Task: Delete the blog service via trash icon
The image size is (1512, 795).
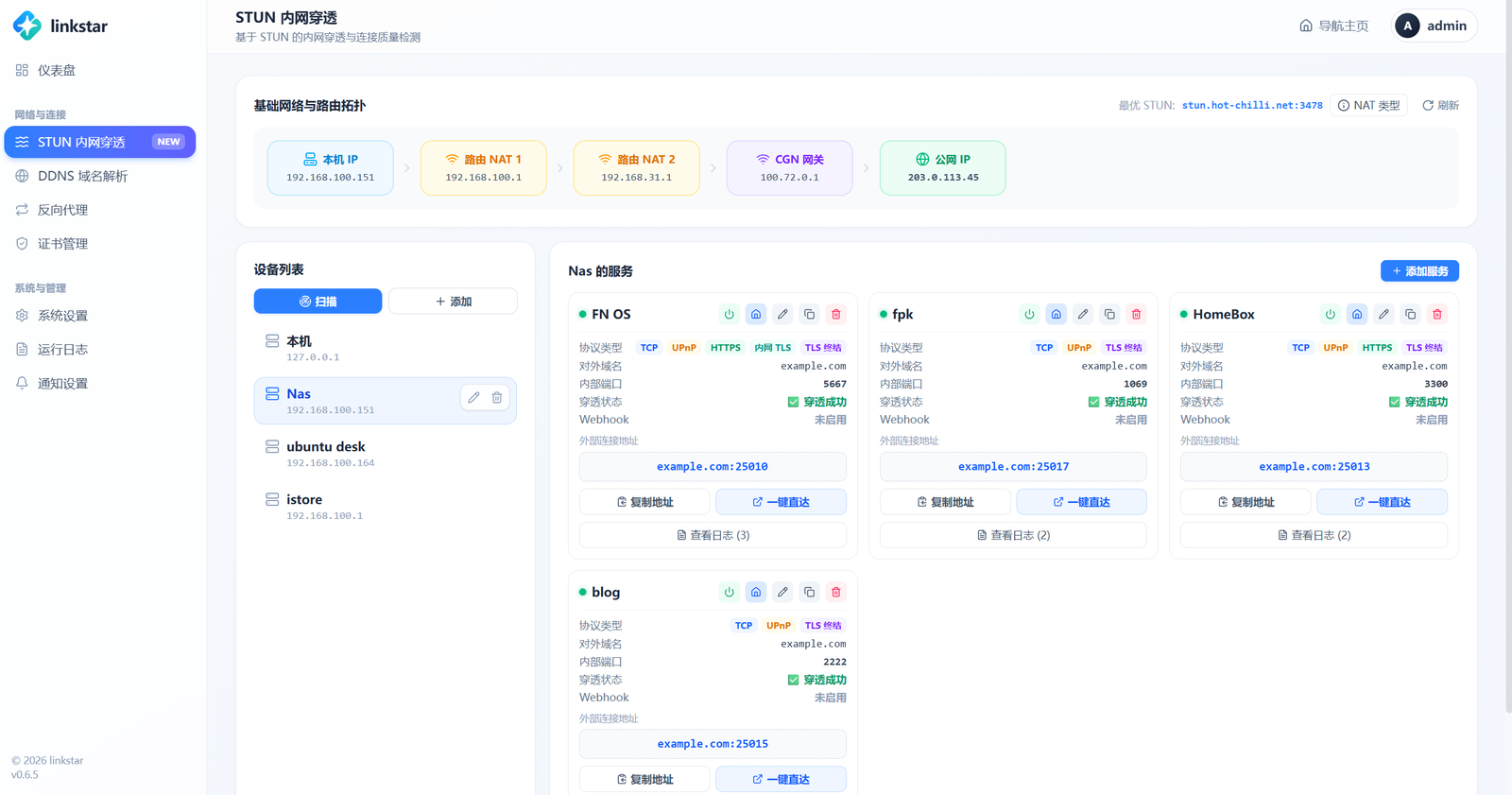Action: click(x=836, y=592)
